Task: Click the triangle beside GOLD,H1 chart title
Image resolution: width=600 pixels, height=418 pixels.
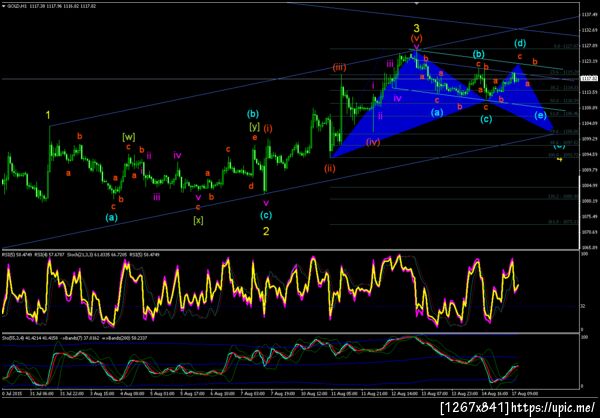Action: point(4,6)
